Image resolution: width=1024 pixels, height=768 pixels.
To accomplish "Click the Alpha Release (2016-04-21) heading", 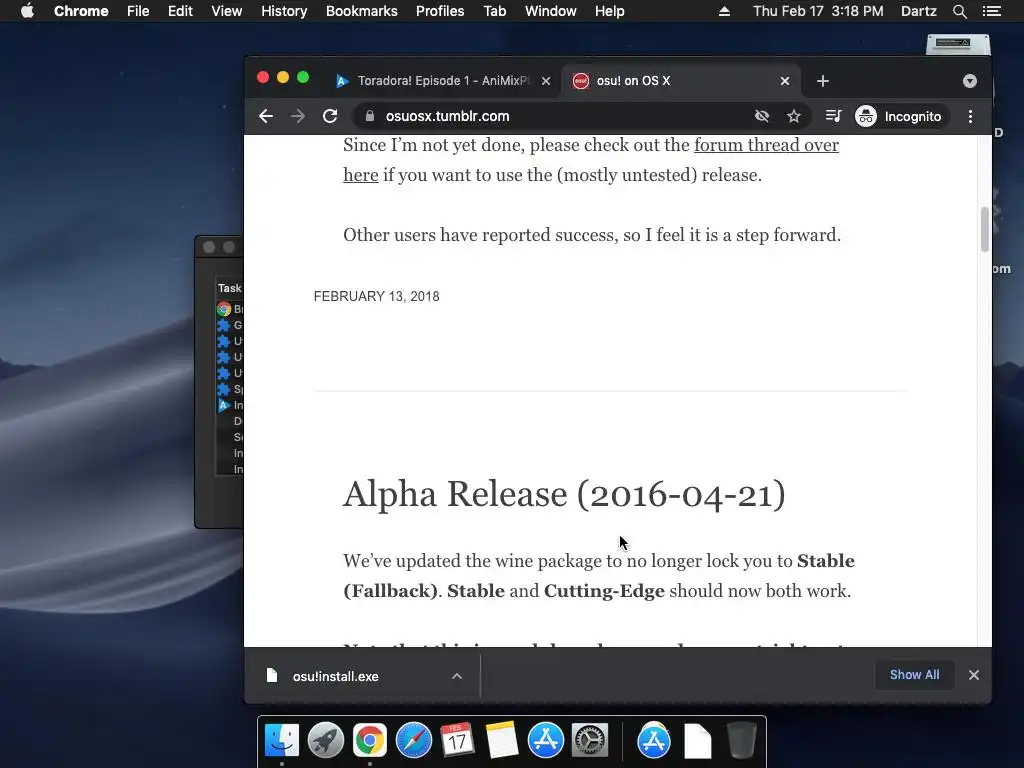I will click(564, 494).
